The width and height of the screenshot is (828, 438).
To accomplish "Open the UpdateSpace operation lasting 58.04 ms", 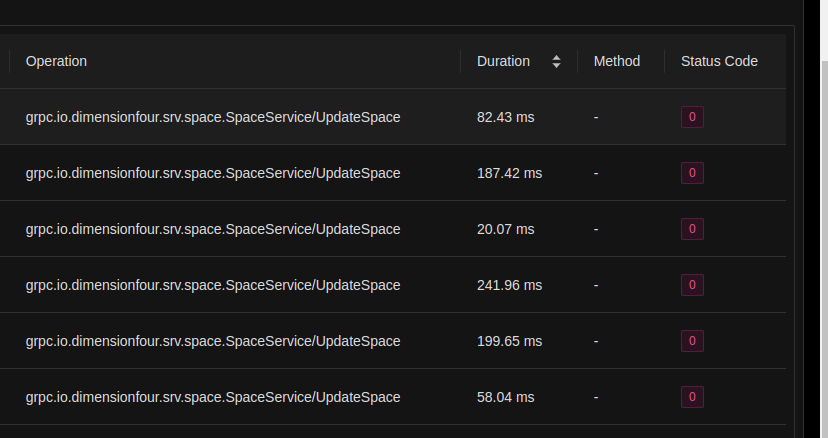I will click(x=213, y=397).
